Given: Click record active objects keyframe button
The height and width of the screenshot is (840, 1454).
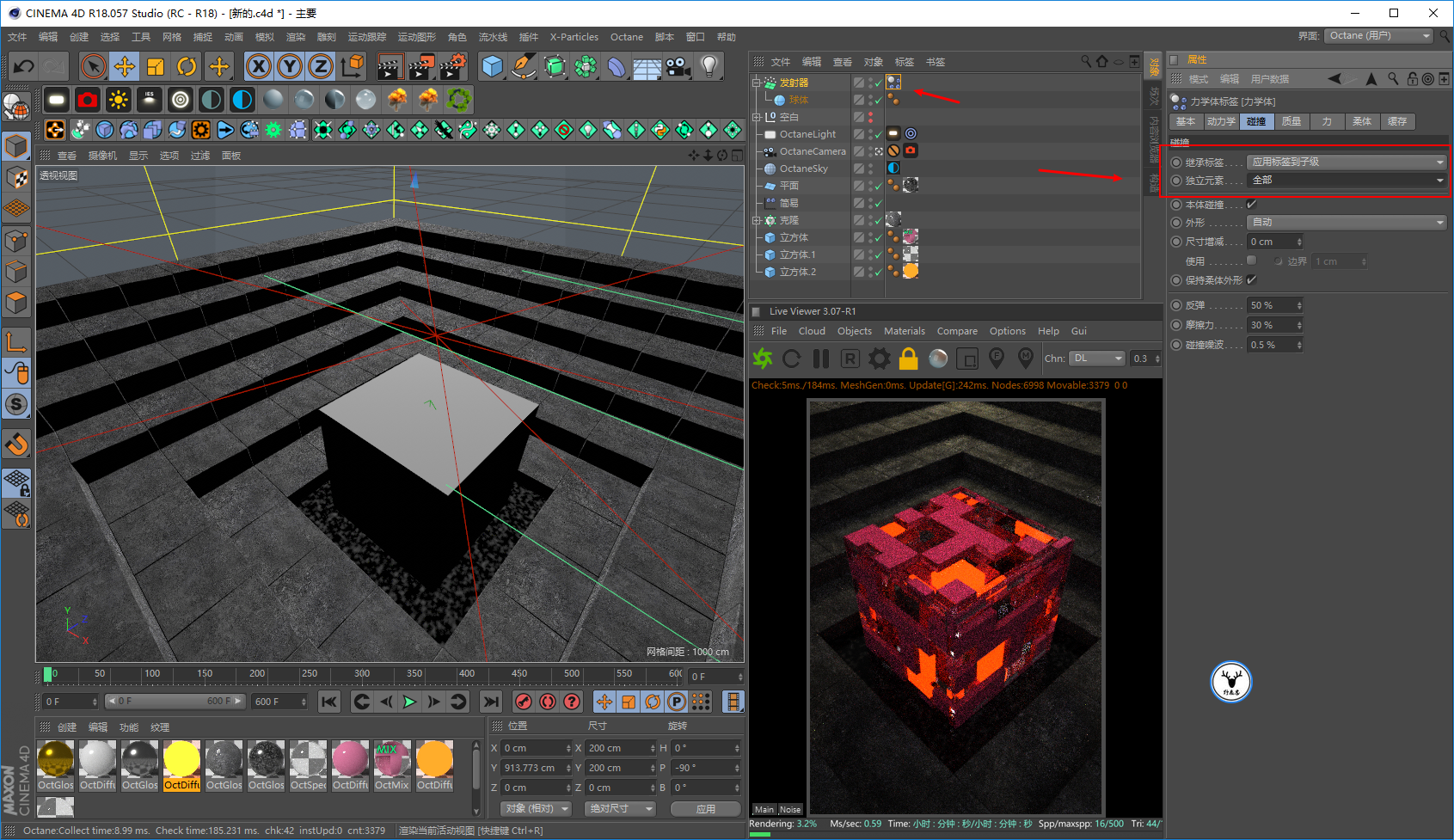Looking at the screenshot, I should pyautogui.click(x=524, y=702).
